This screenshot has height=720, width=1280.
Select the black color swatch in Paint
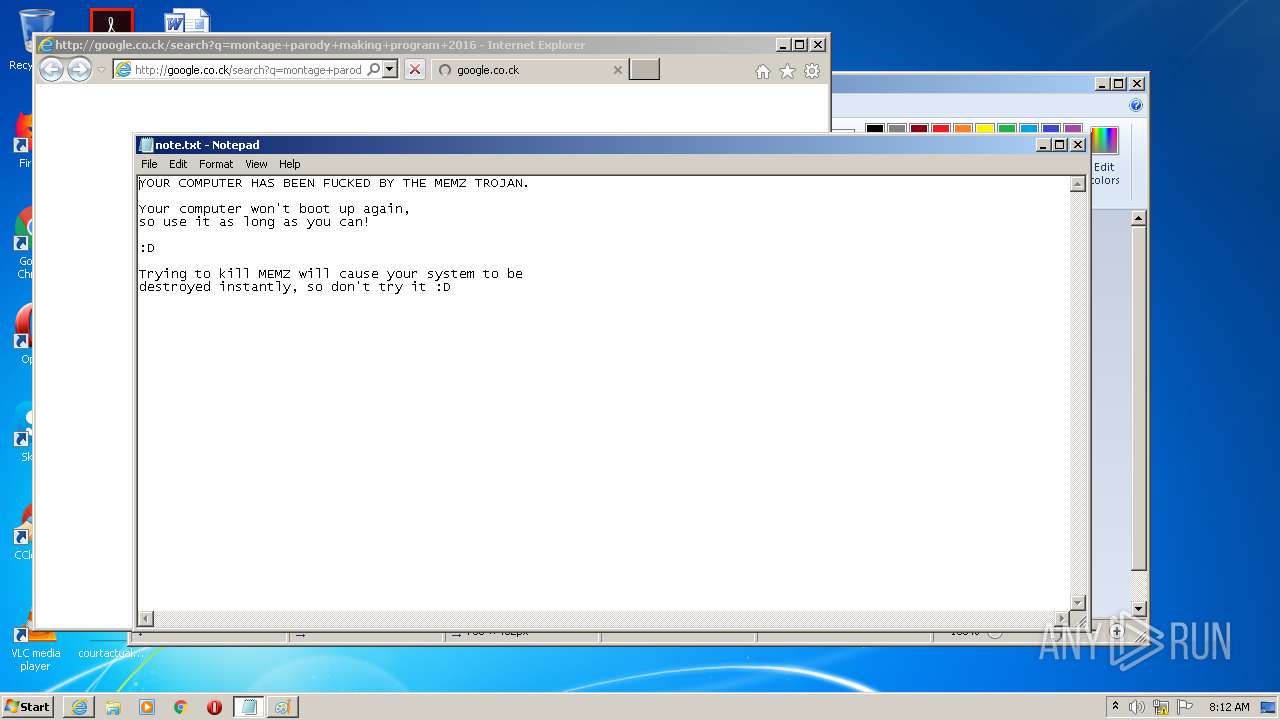point(875,129)
